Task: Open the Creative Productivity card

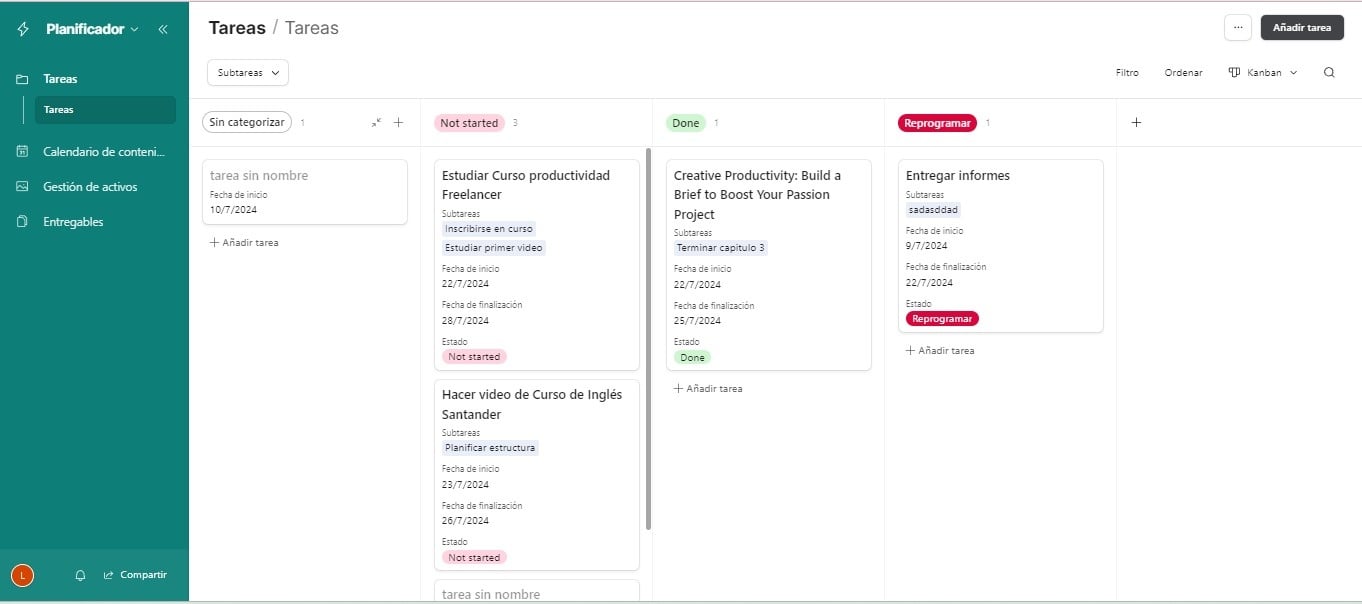Action: [x=769, y=265]
